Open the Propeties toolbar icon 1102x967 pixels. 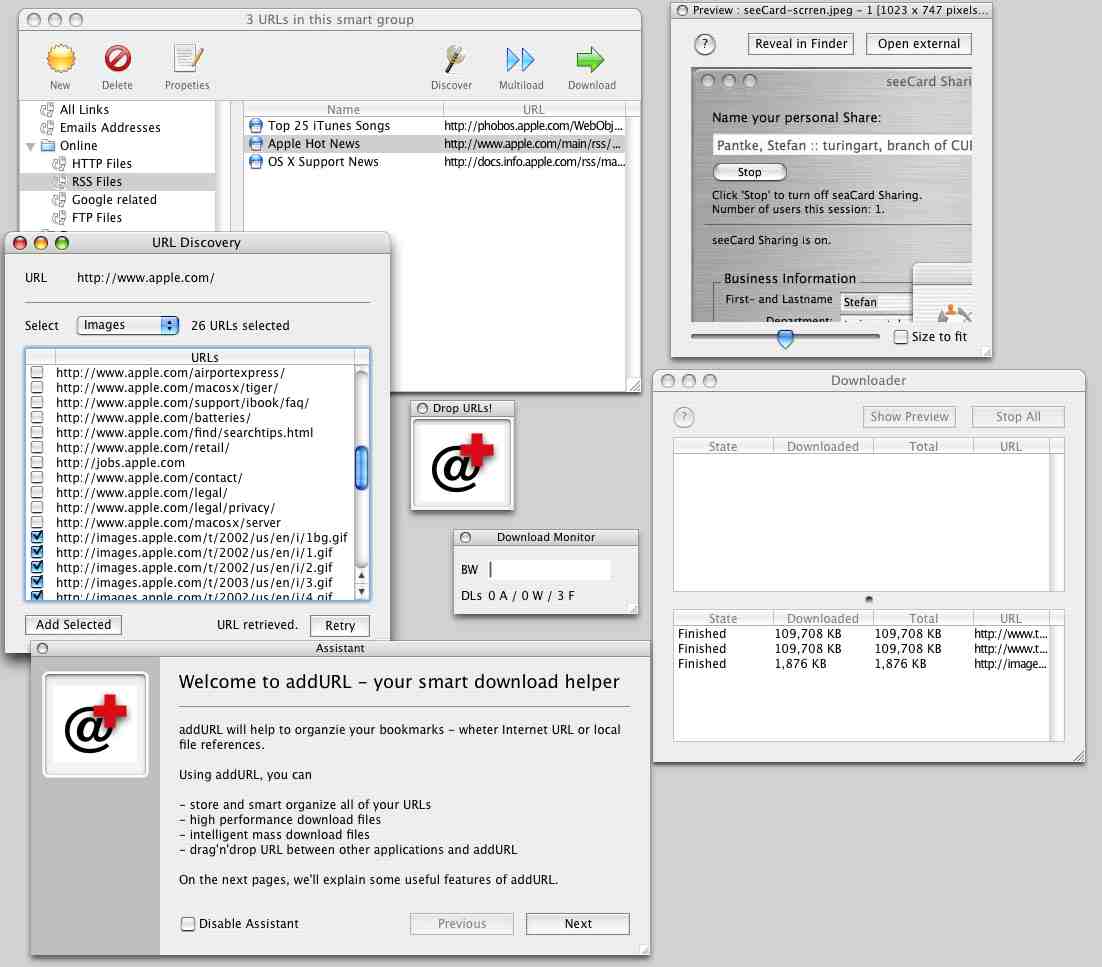pos(188,59)
